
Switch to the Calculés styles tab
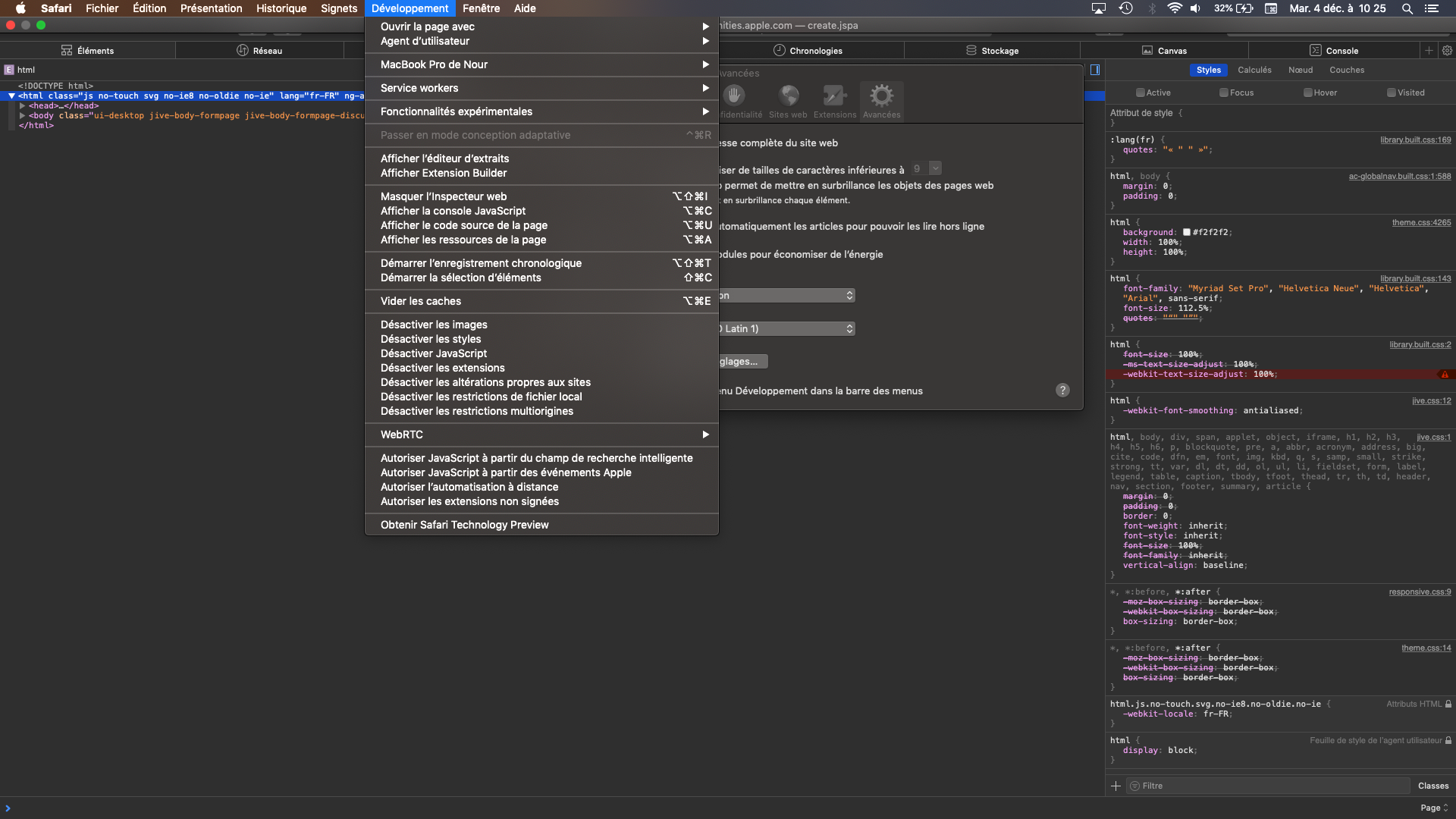point(1254,70)
